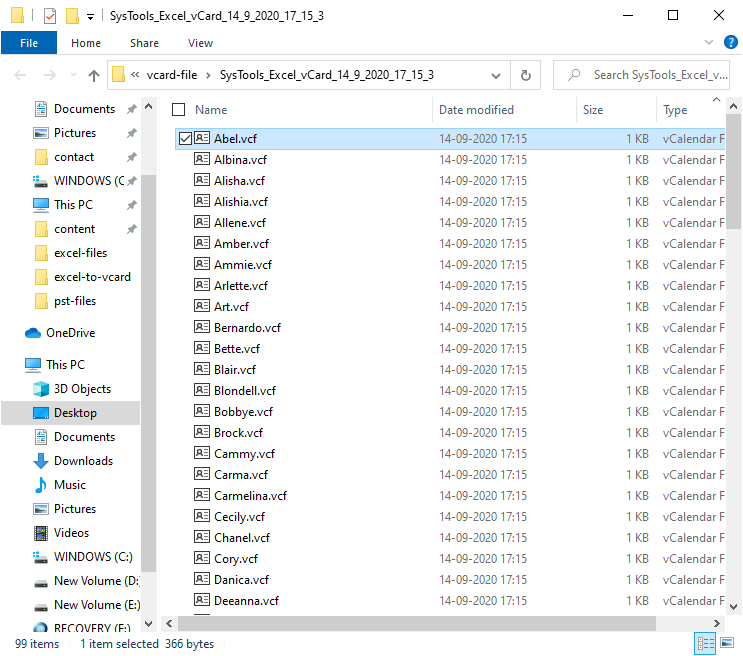The width and height of the screenshot is (743, 656).
Task: Select Arlette.vcf file name
Action: [x=241, y=286]
